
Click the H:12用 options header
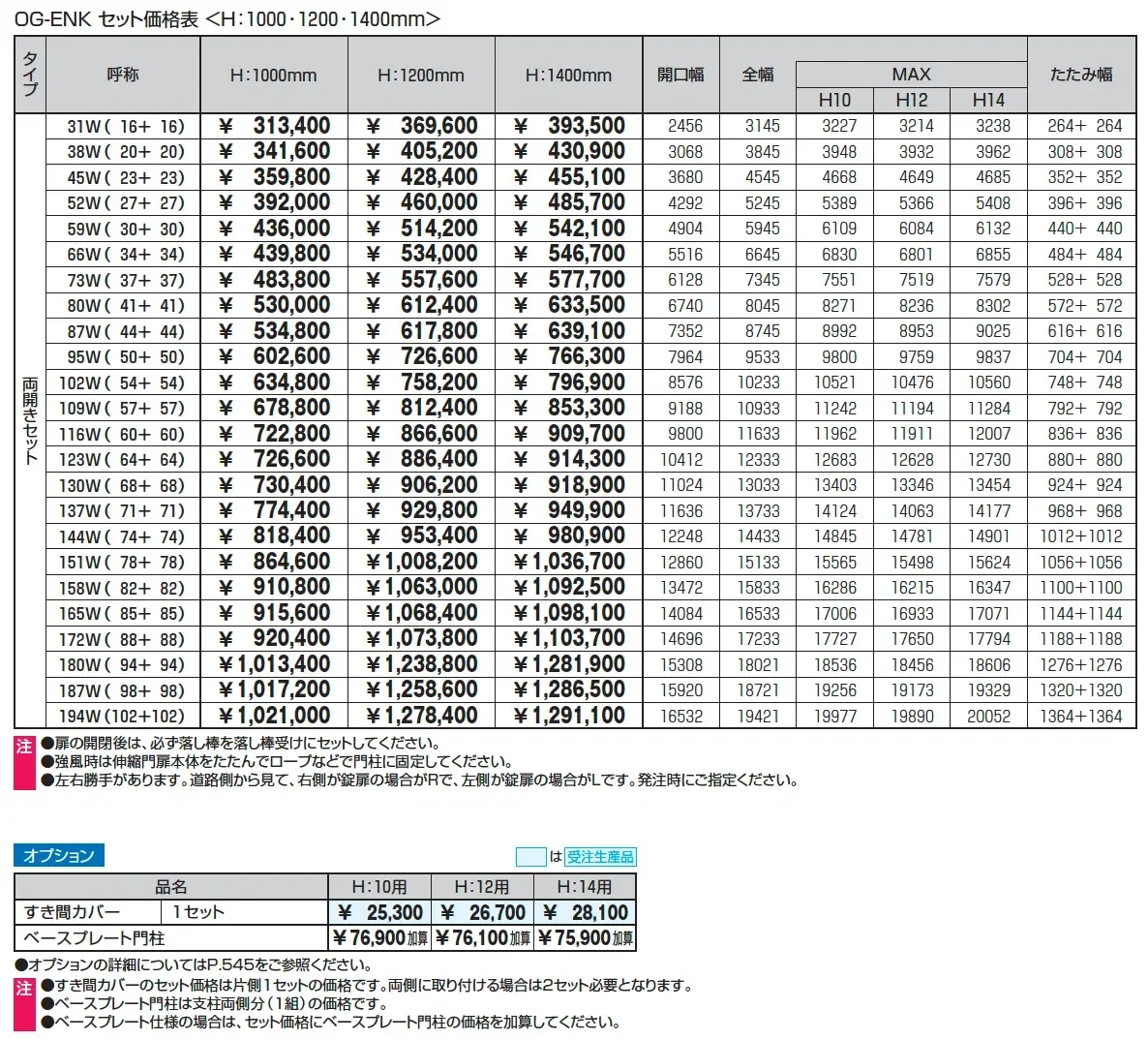pos(482,887)
